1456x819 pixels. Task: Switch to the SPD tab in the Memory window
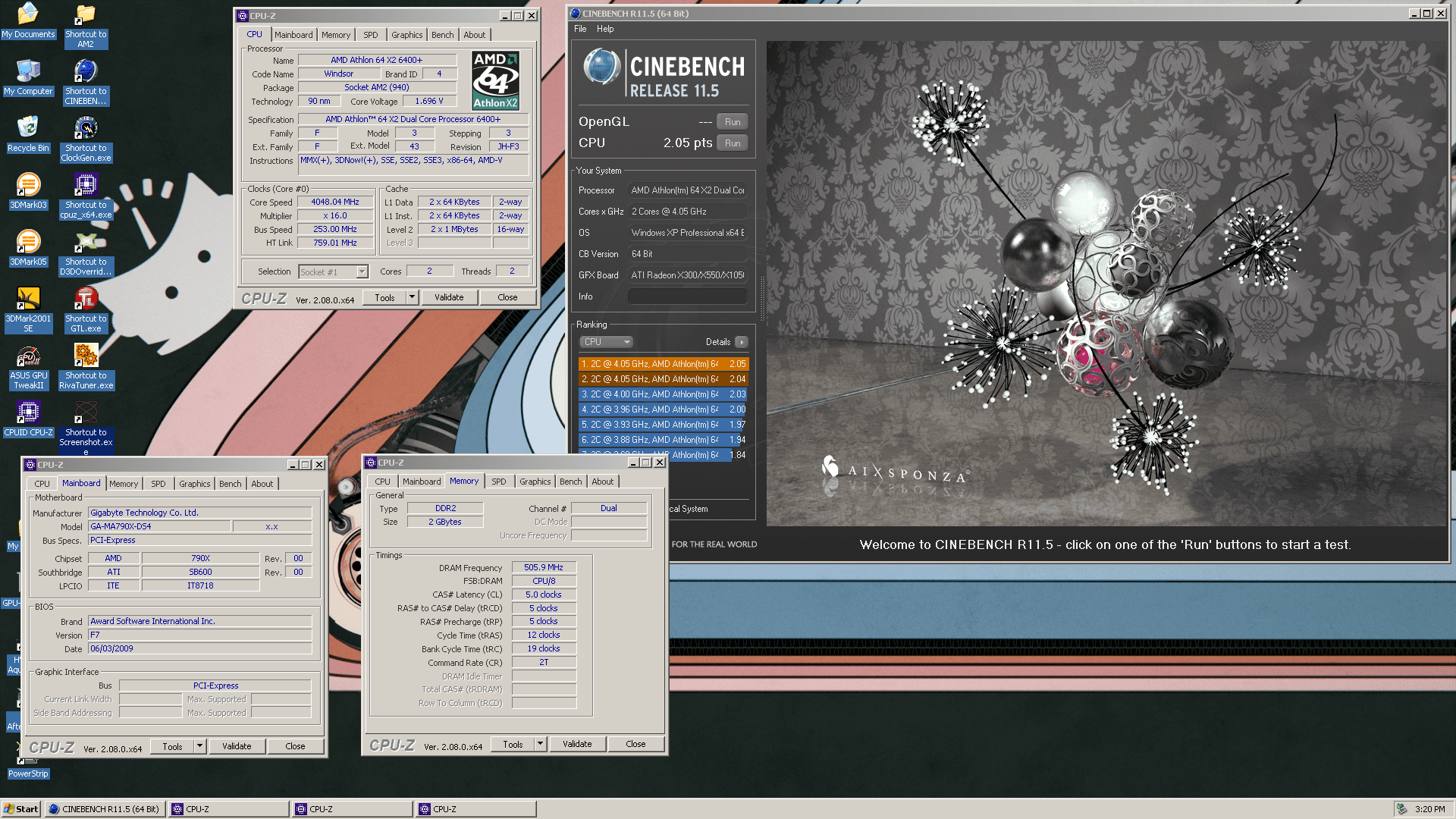pyautogui.click(x=498, y=482)
